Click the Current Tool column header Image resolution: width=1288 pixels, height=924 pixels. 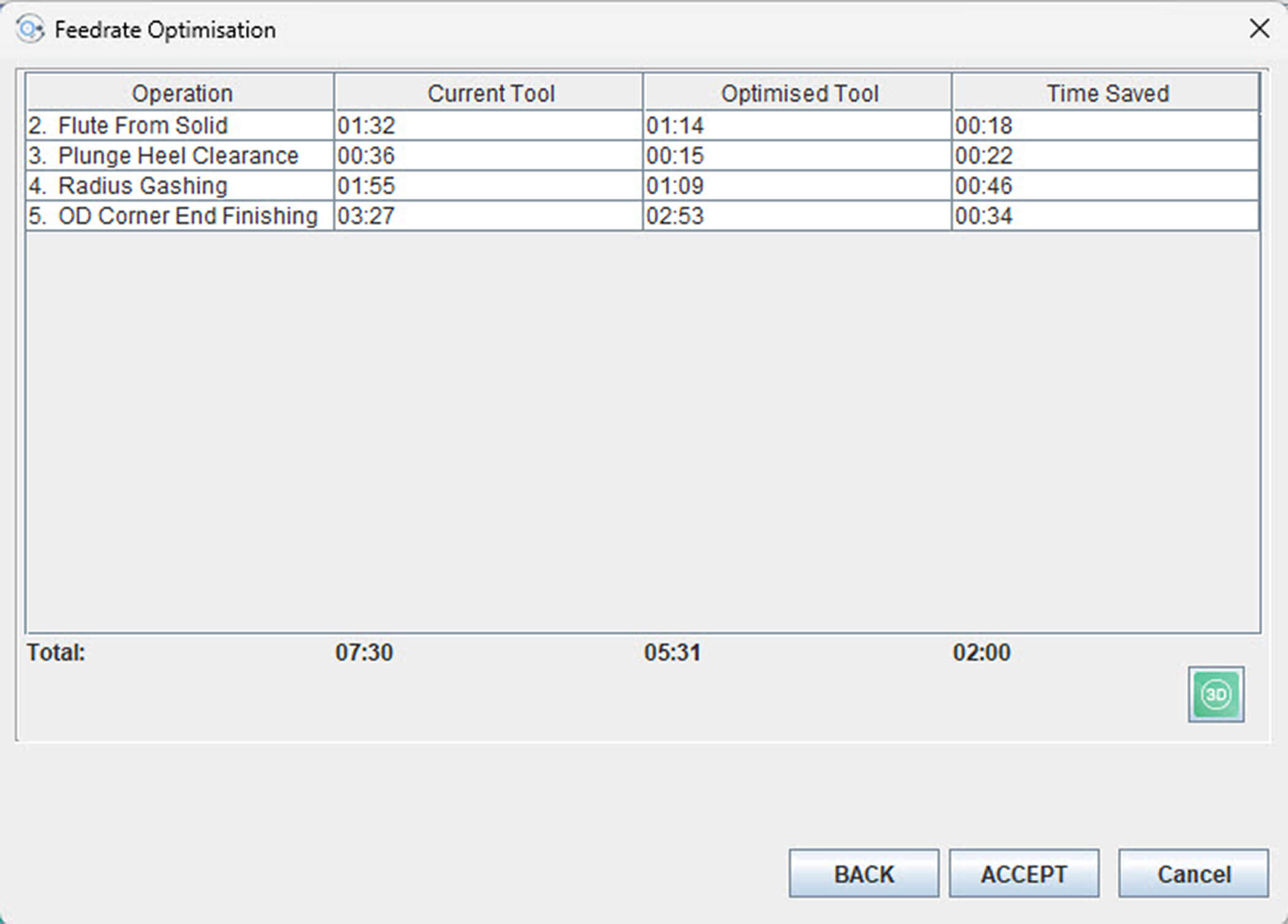coord(490,93)
